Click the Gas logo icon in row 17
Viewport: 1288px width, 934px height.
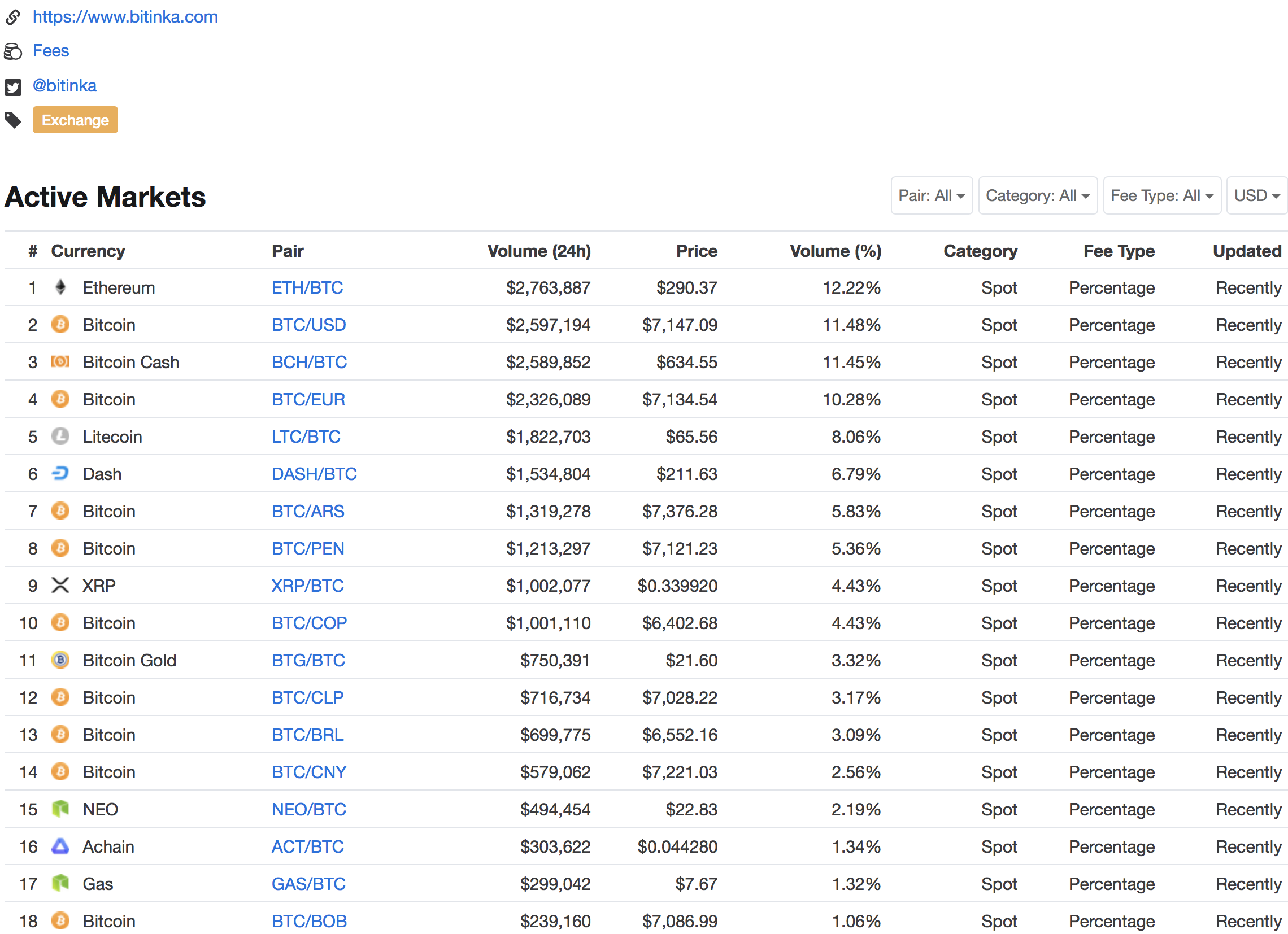point(60,884)
